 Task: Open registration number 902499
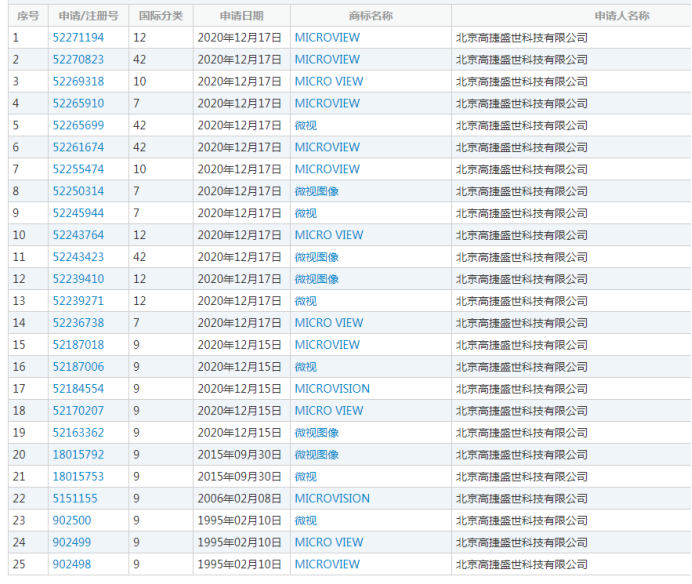[x=72, y=543]
